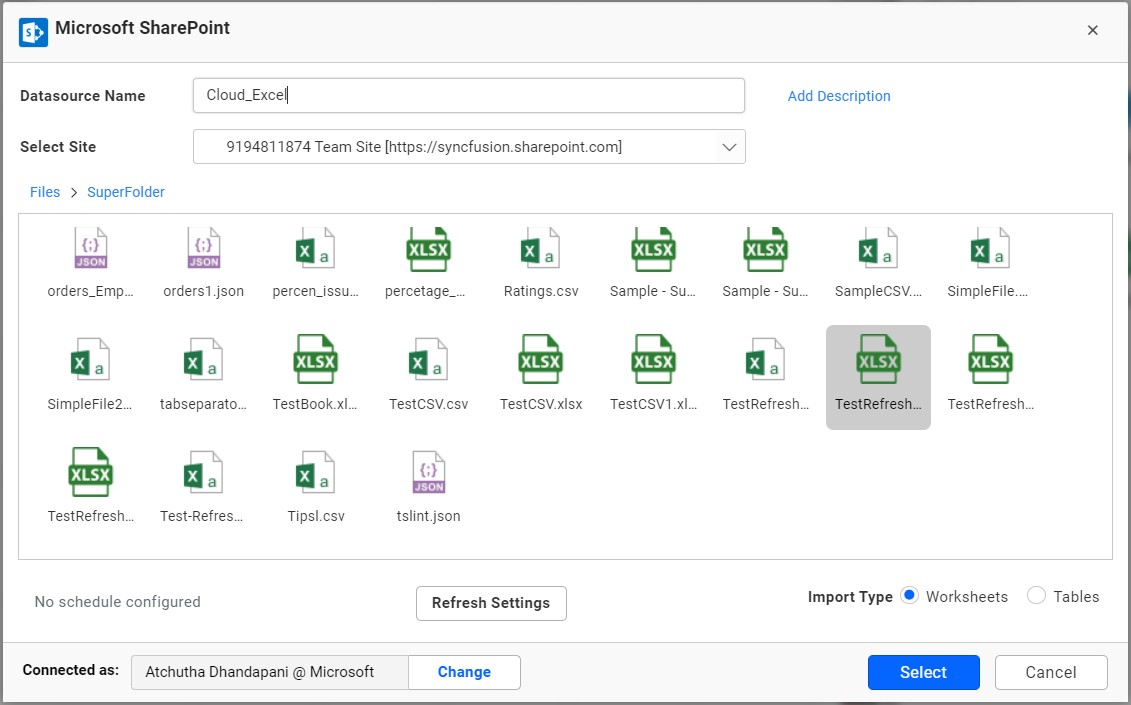Viewport: 1131px width, 705px height.
Task: Click the highlighted TestRefresh XLSX file
Action: click(x=879, y=377)
